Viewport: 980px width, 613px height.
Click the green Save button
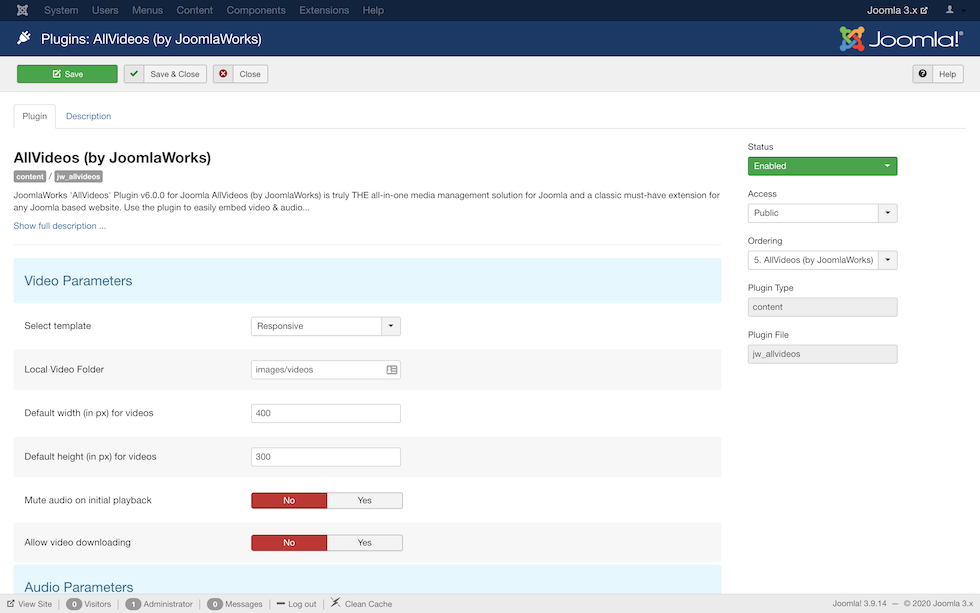[67, 74]
